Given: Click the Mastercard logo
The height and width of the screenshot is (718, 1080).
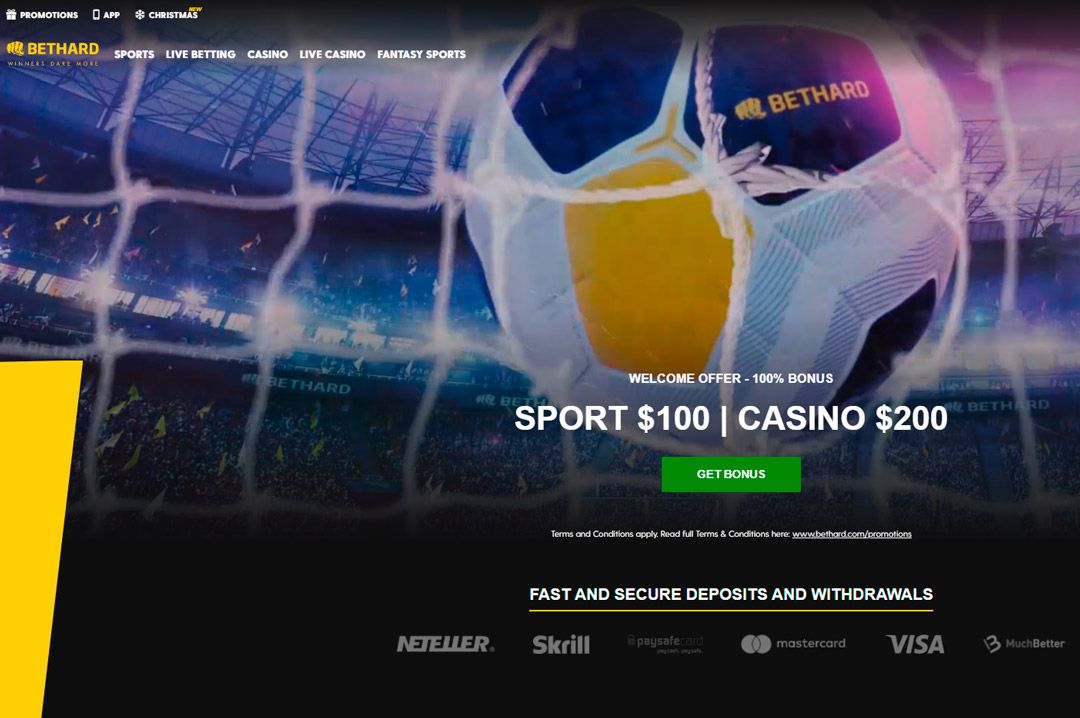Looking at the screenshot, I should [793, 644].
